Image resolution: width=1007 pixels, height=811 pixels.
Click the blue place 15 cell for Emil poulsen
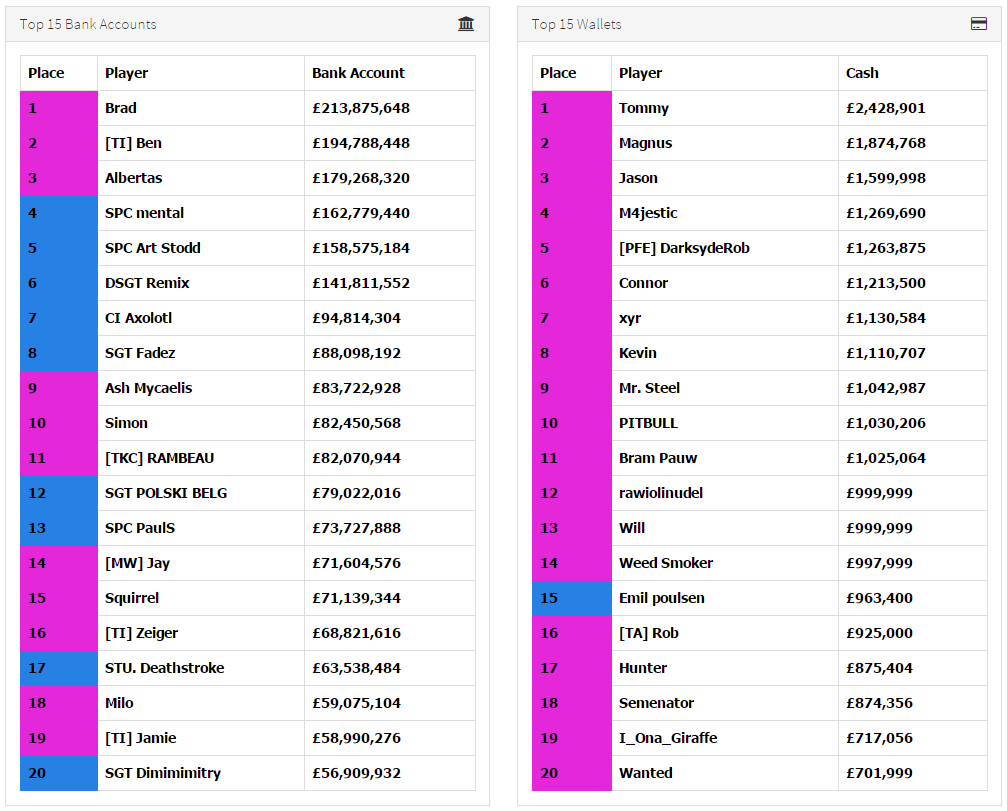pyautogui.click(x=571, y=598)
